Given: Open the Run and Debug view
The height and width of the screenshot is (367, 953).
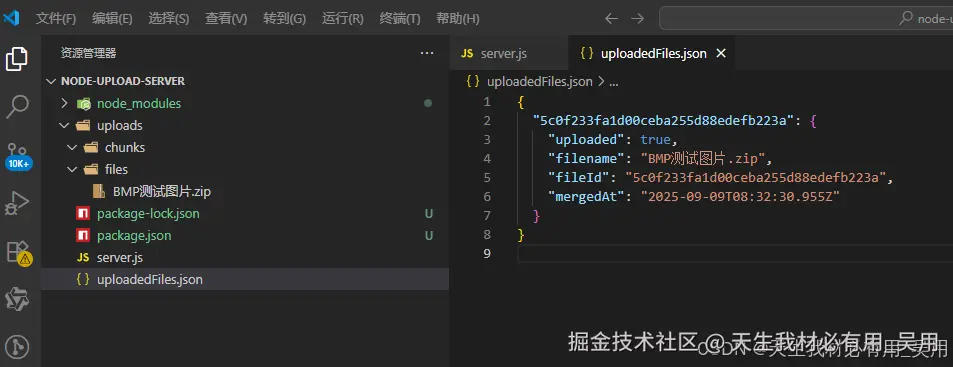Looking at the screenshot, I should 17,204.
